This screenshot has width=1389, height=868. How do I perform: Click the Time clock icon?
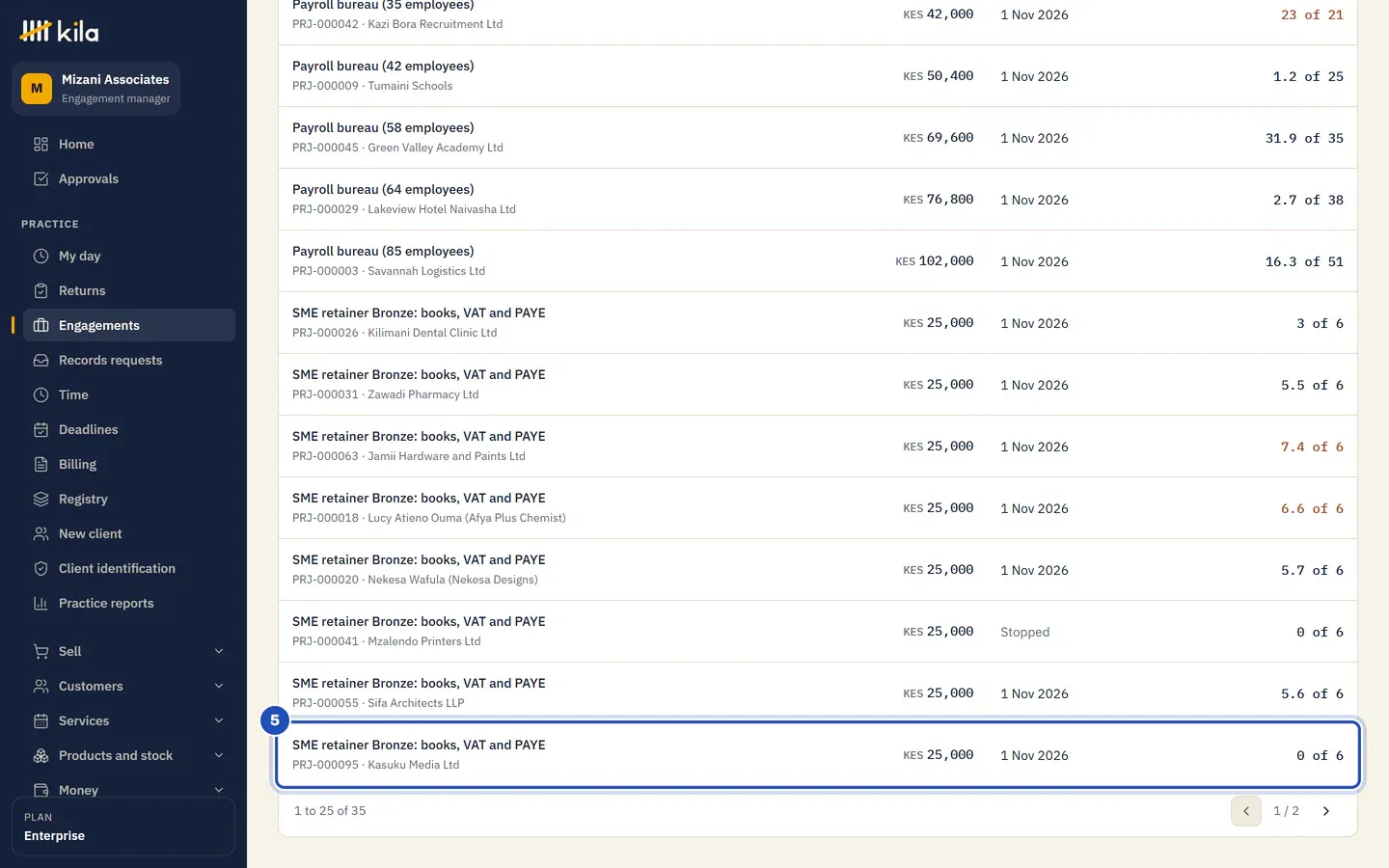tap(41, 395)
